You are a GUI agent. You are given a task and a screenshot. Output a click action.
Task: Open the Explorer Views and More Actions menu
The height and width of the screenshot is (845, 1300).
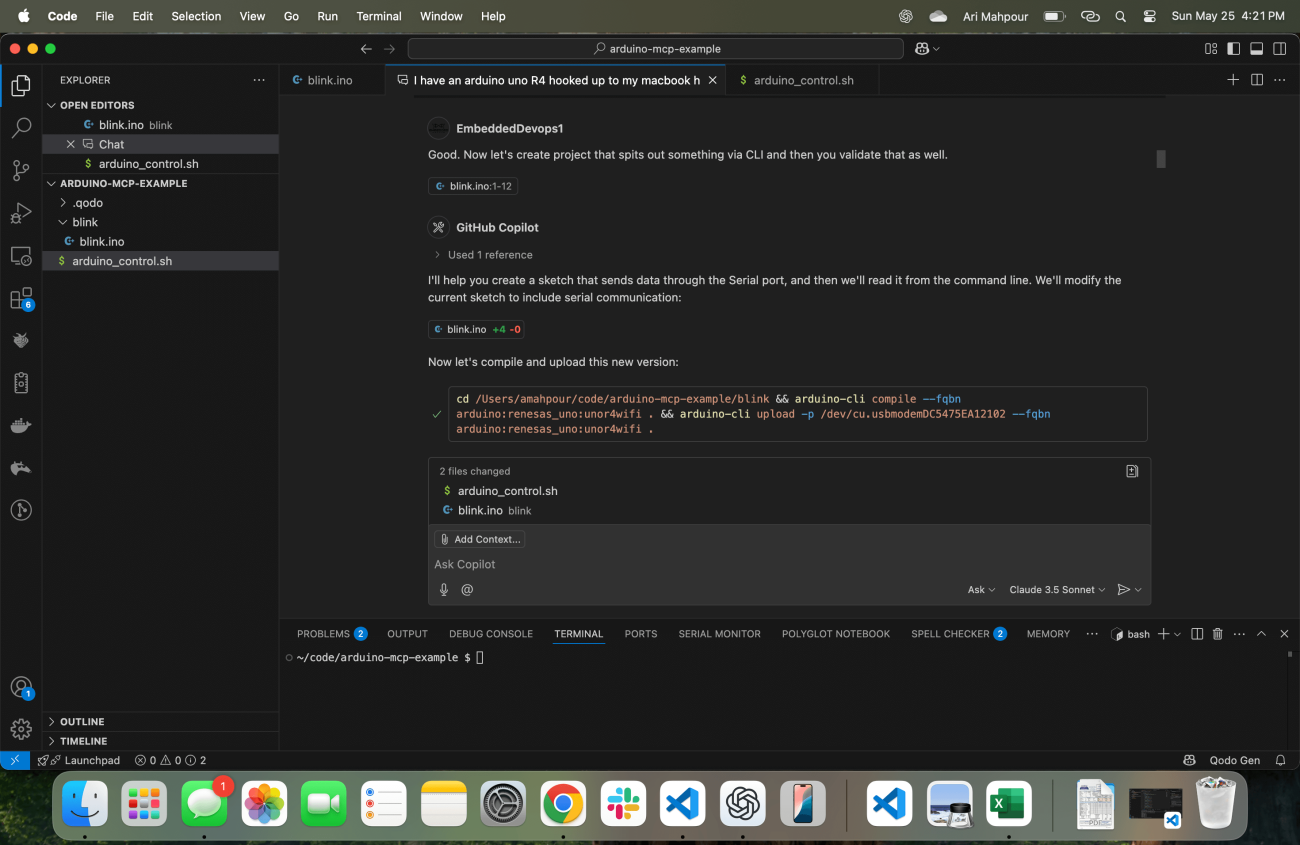pos(259,80)
